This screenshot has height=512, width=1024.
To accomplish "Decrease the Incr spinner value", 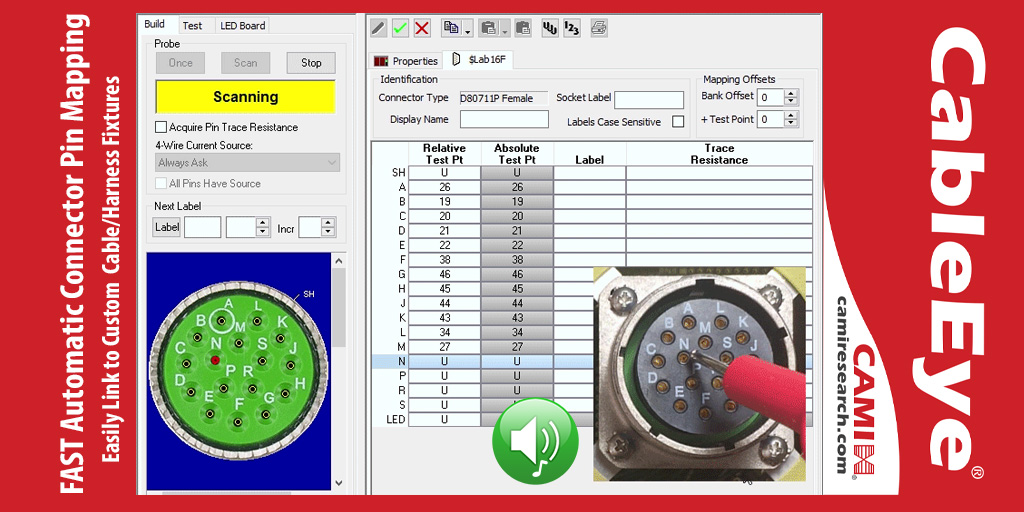I will (x=328, y=232).
